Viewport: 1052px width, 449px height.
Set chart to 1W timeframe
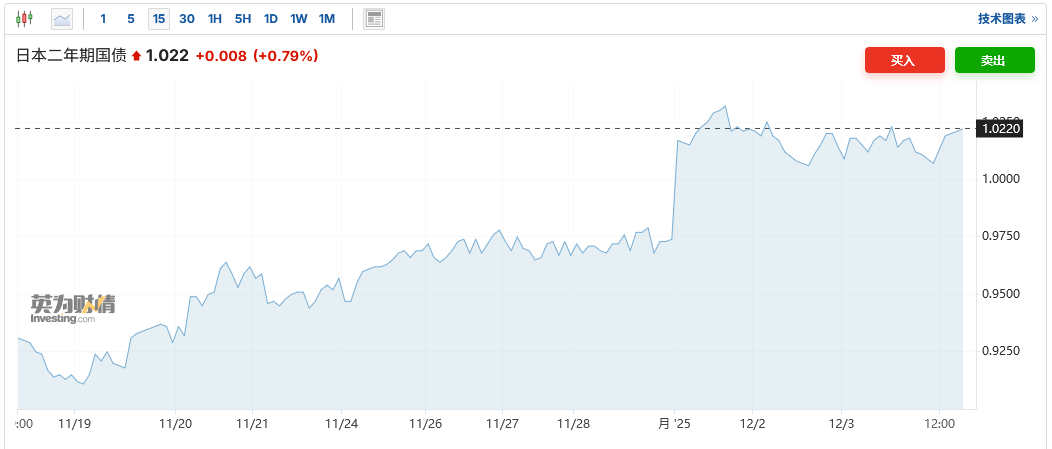pyautogui.click(x=299, y=18)
